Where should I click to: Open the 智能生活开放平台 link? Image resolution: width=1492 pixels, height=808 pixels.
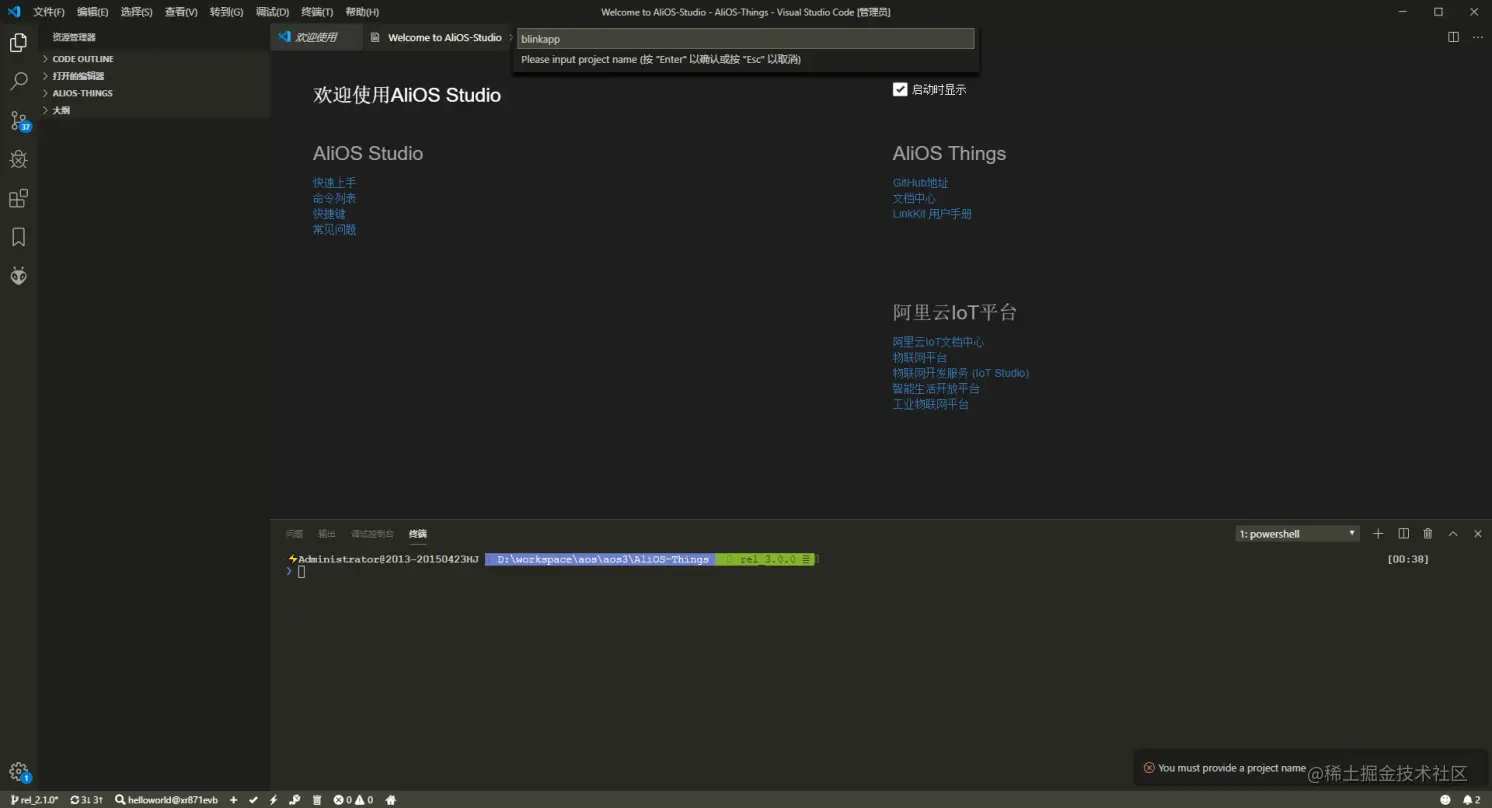936,388
